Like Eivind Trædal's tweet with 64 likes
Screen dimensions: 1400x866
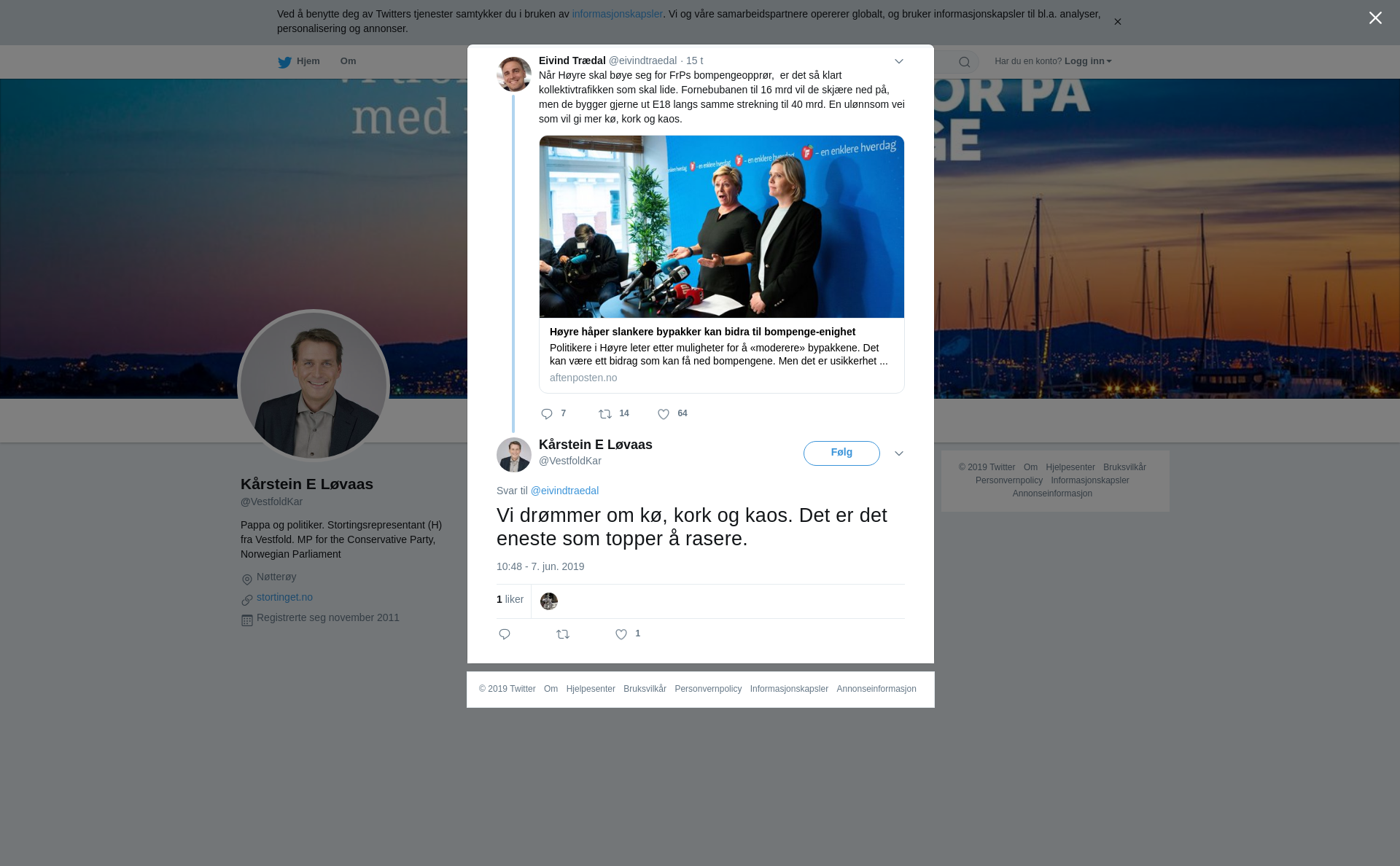[664, 414]
